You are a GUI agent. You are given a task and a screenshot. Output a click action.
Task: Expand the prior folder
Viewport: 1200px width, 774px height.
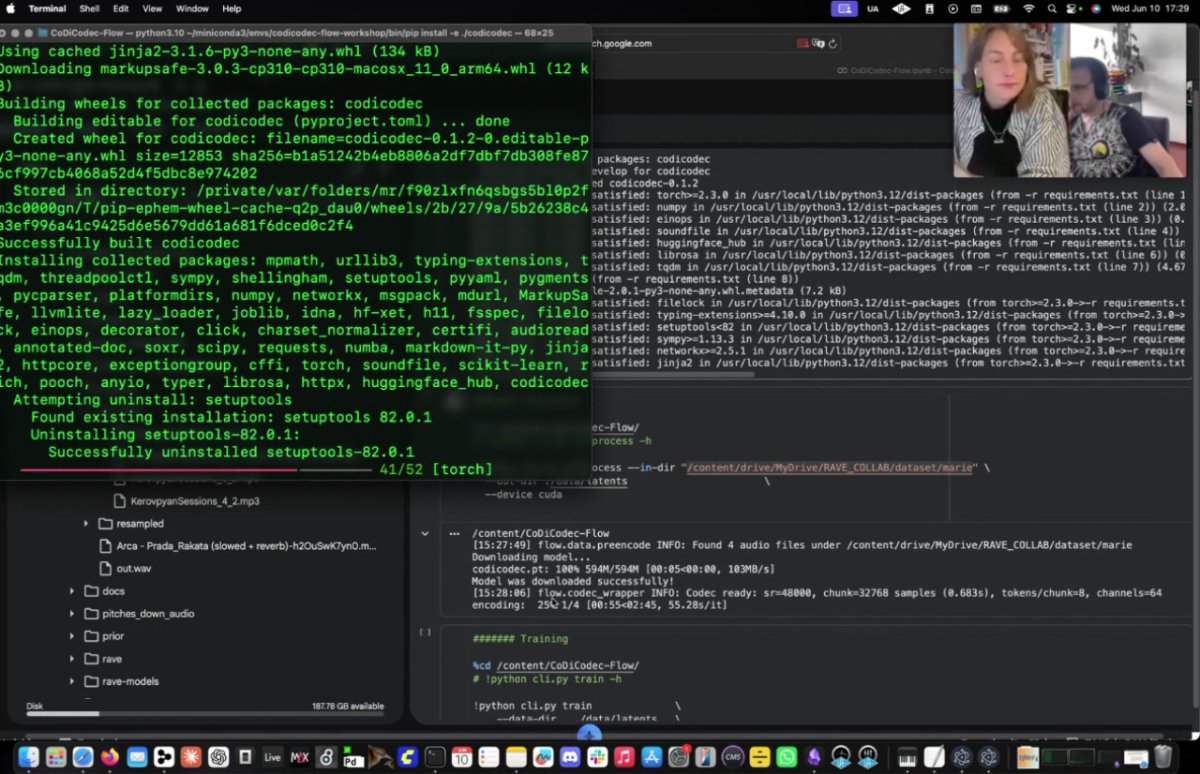pos(72,636)
